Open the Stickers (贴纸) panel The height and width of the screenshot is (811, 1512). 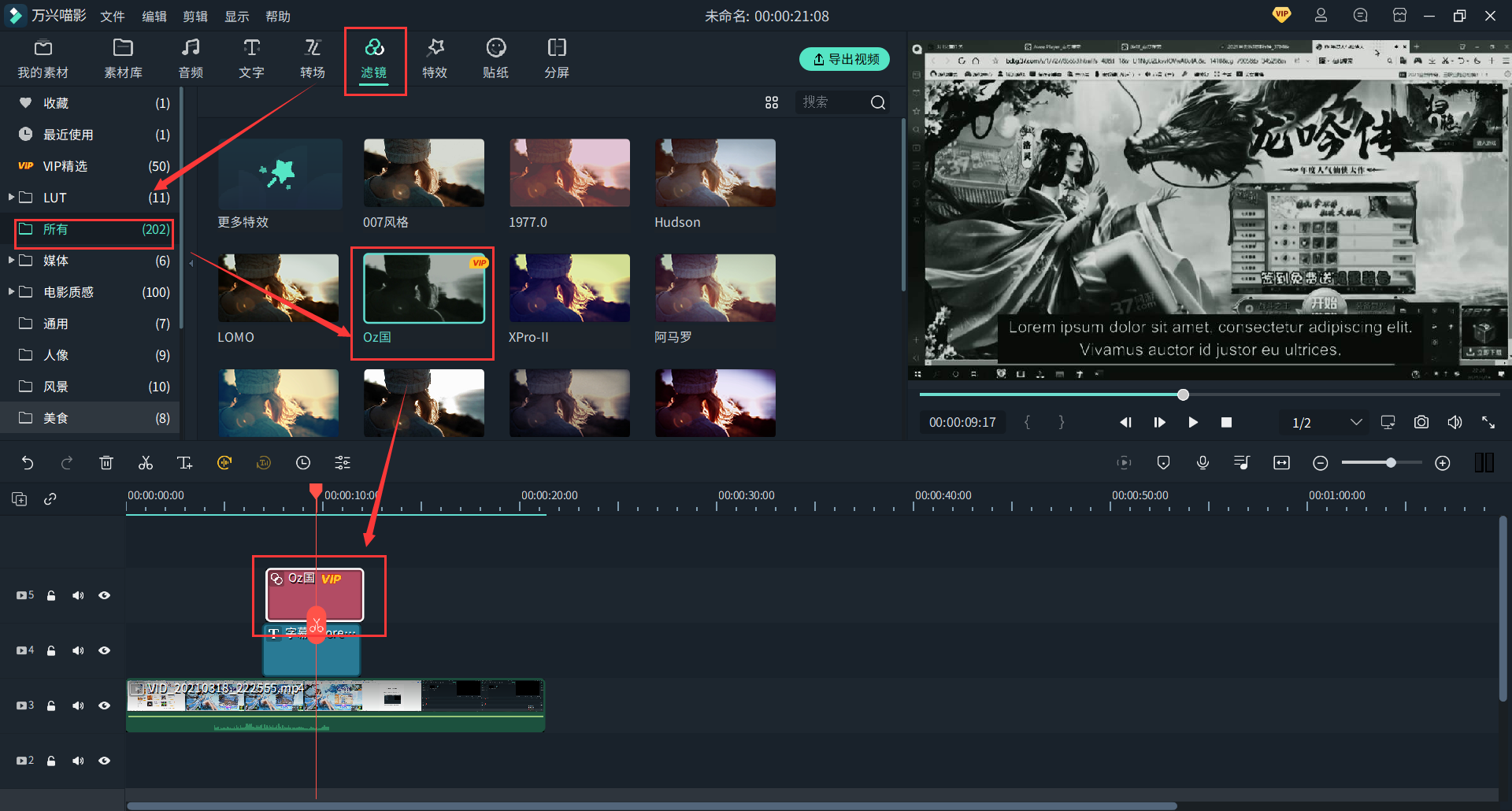pyautogui.click(x=495, y=58)
